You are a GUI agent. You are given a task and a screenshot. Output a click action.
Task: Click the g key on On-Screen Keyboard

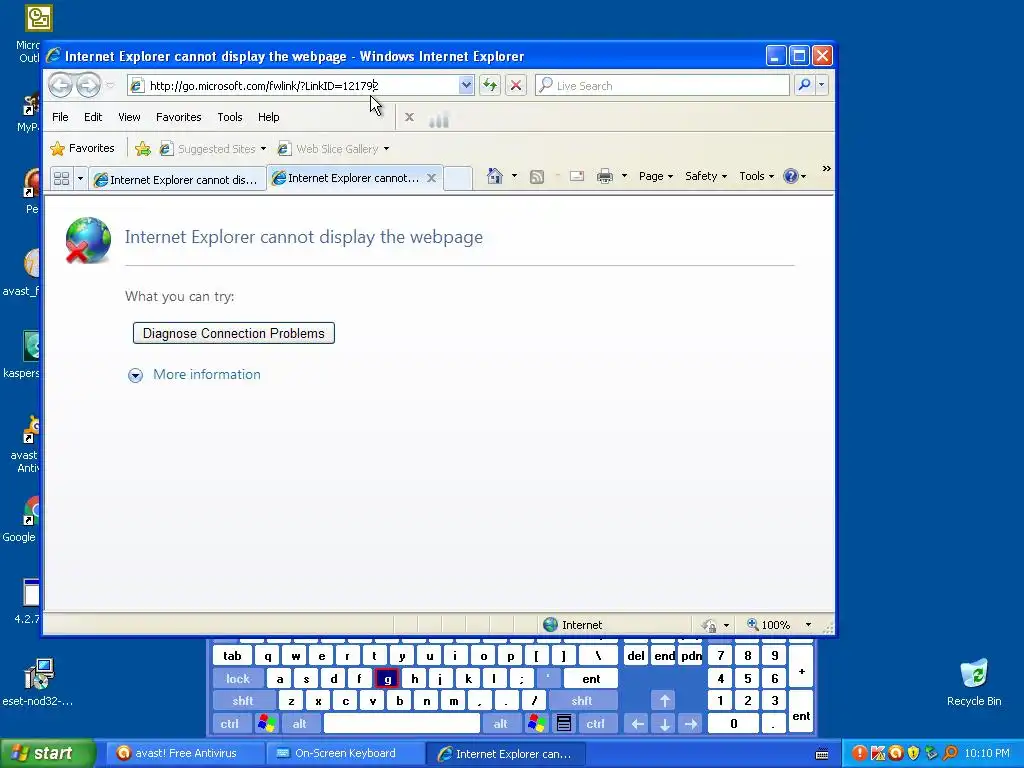(x=387, y=679)
